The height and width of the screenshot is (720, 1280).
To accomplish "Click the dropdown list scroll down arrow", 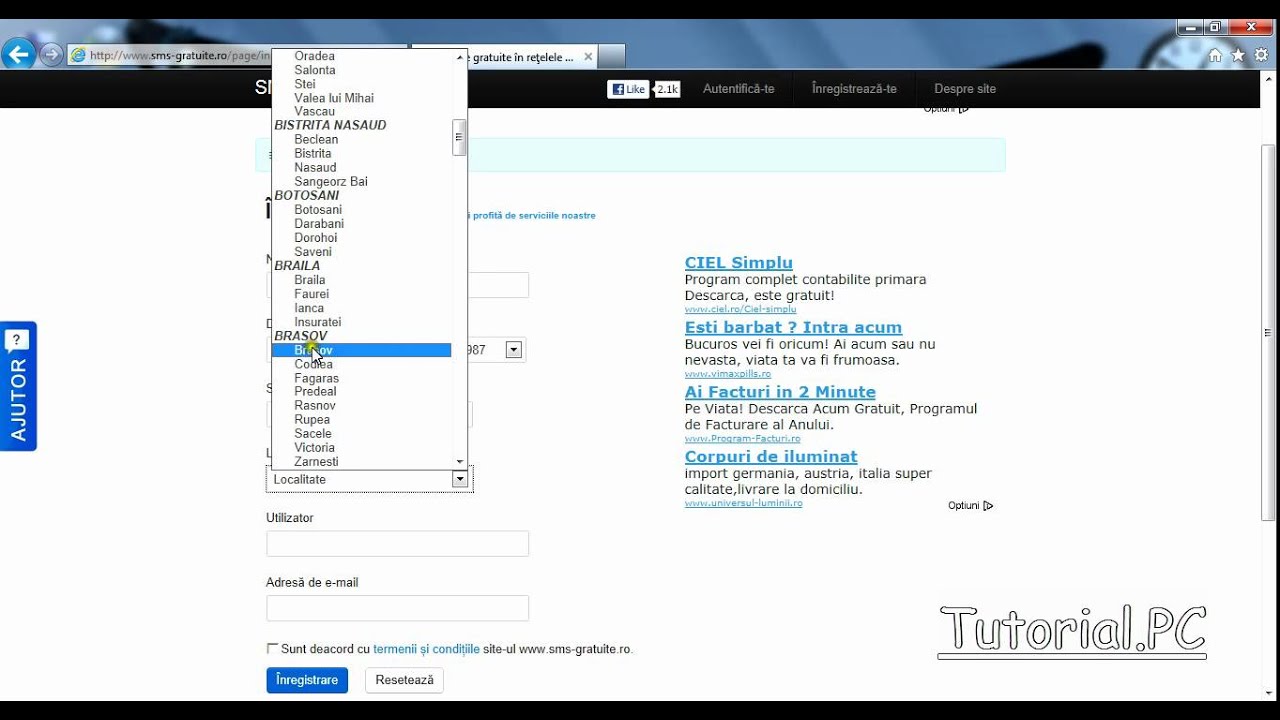I will click(x=460, y=462).
